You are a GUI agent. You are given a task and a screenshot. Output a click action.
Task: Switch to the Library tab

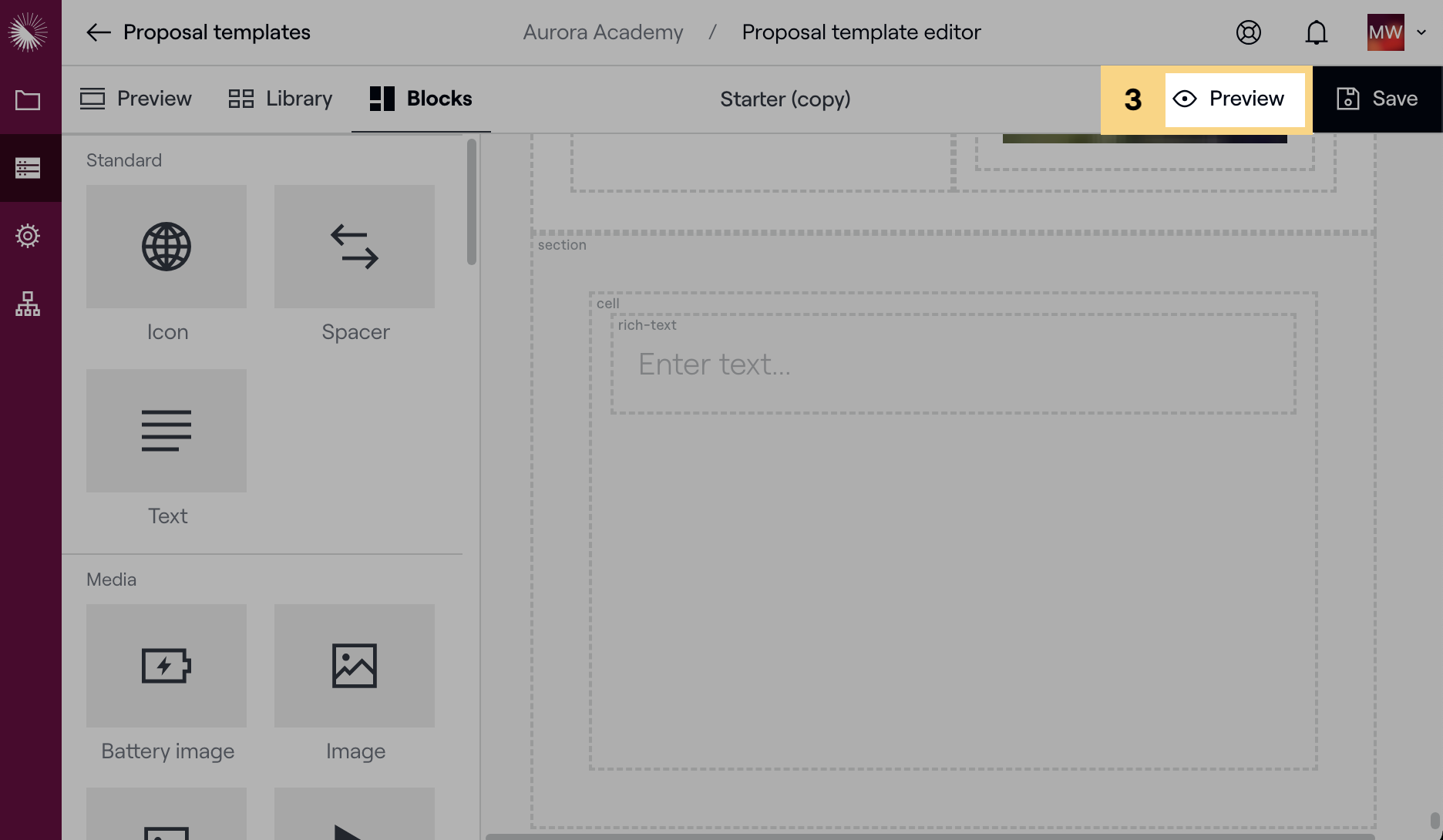coord(281,99)
